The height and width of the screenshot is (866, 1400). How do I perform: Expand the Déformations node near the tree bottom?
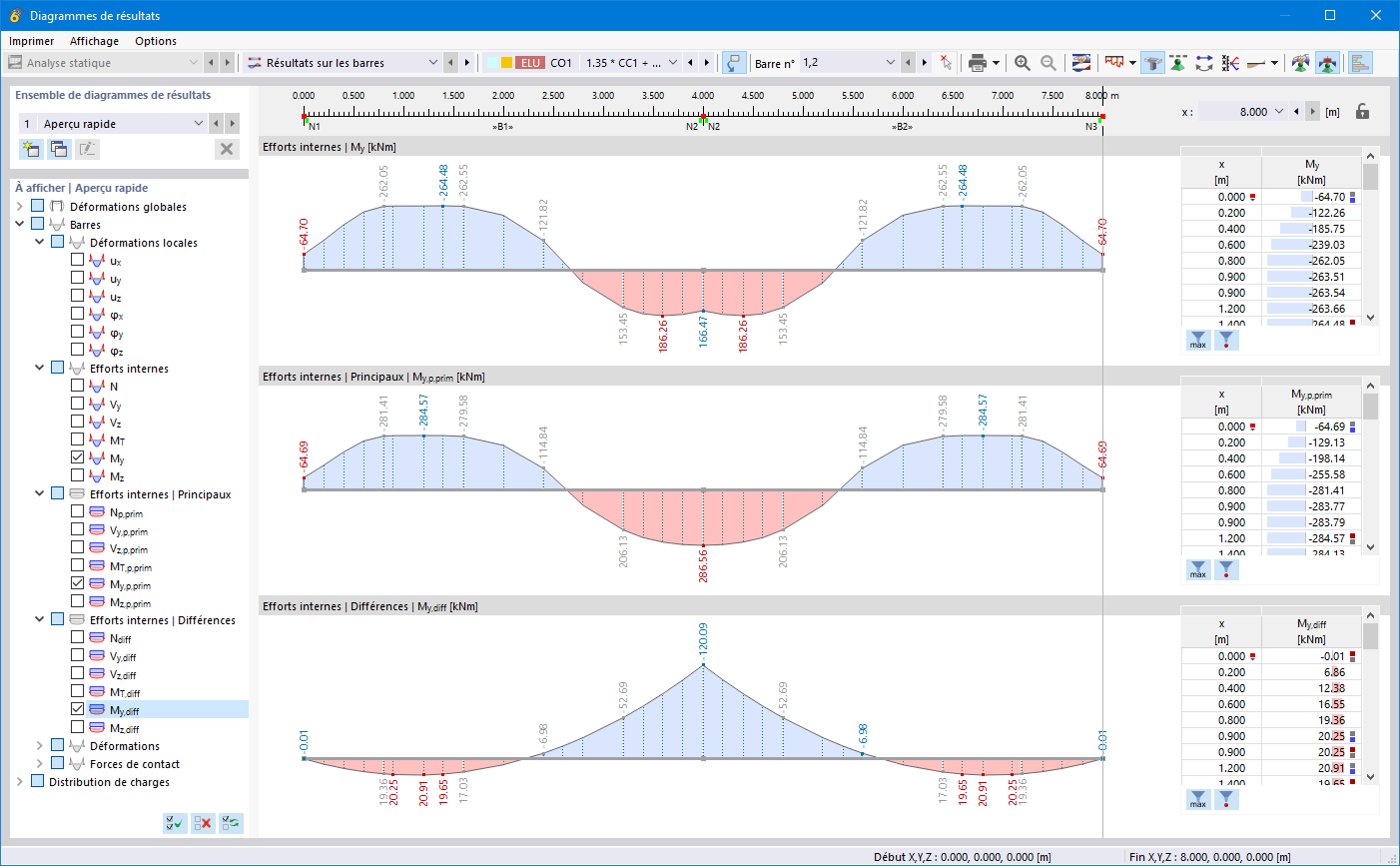40,745
